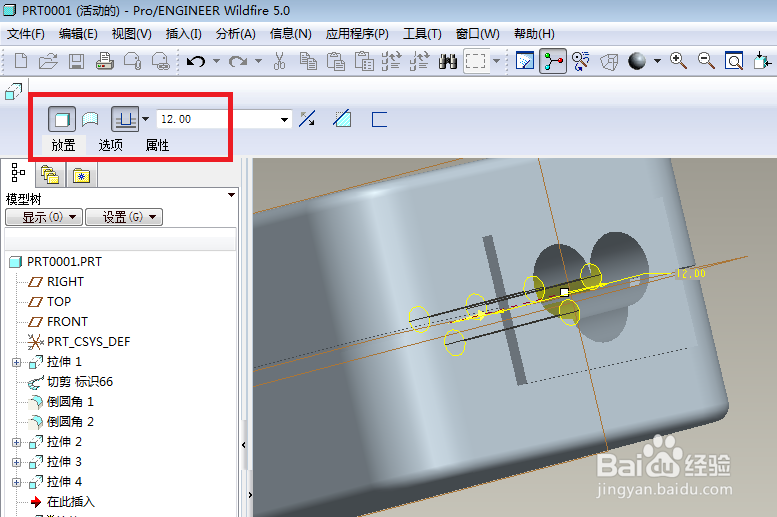The width and height of the screenshot is (777, 517).
Task: Click the Zoom Out magnifier icon
Action: [x=706, y=61]
